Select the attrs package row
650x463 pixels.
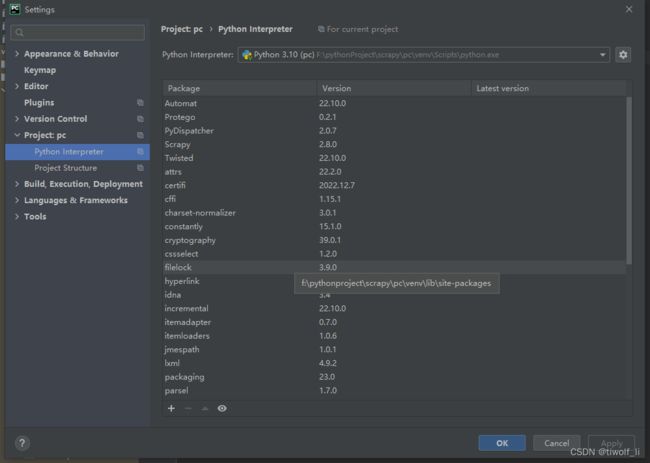coord(394,172)
